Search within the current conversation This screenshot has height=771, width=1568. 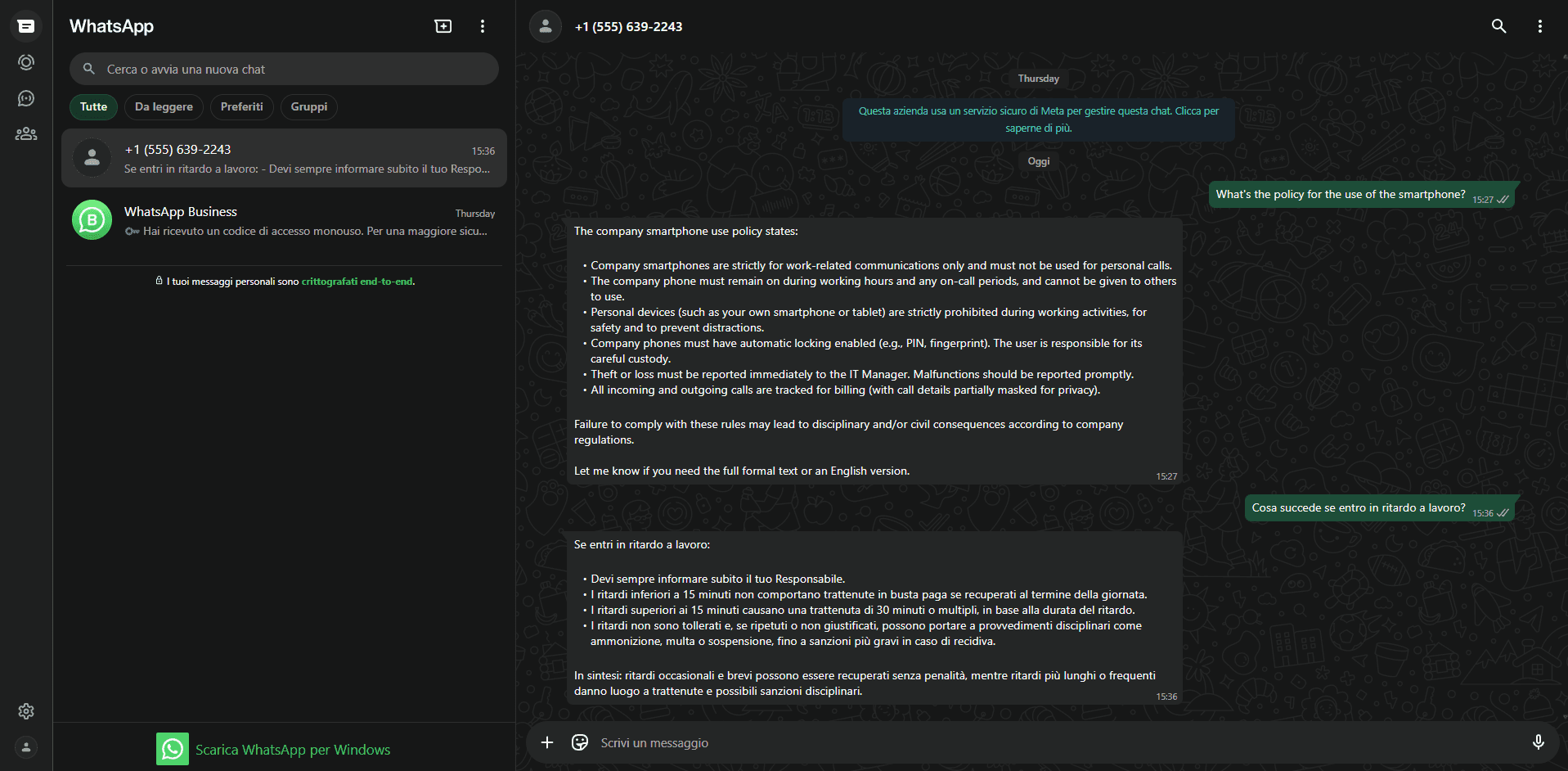(x=1498, y=25)
